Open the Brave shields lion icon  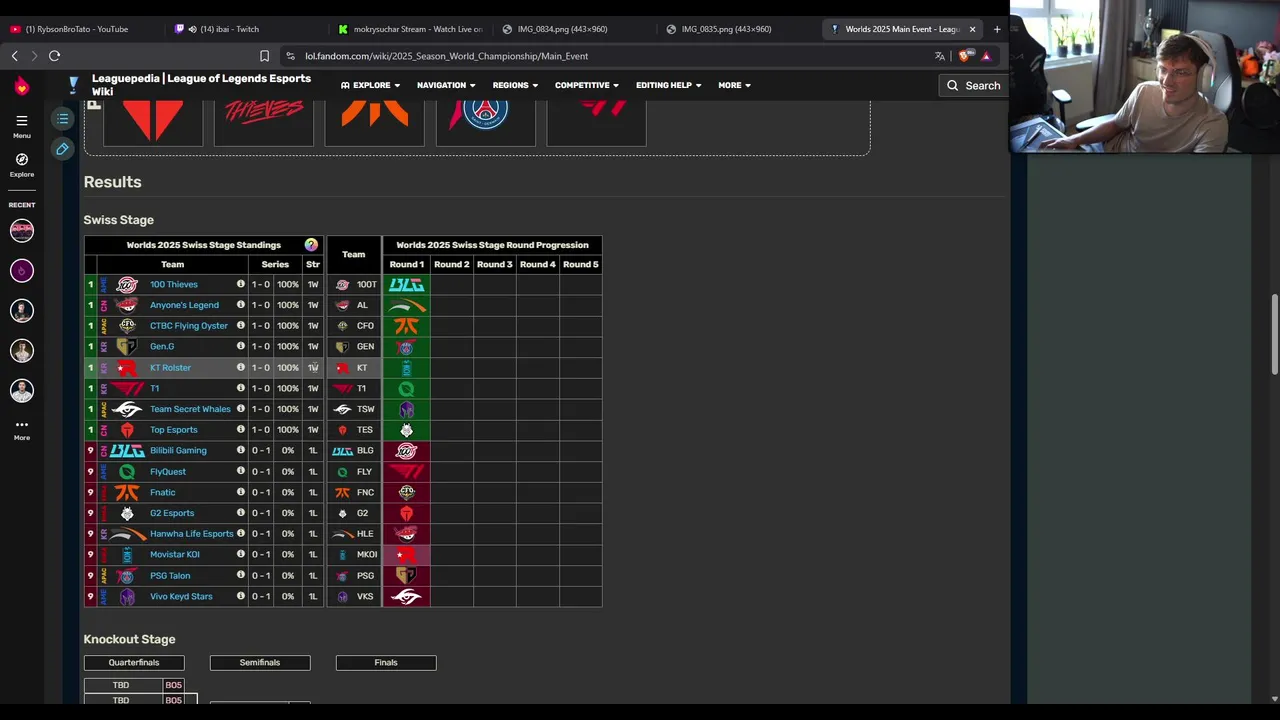click(964, 56)
